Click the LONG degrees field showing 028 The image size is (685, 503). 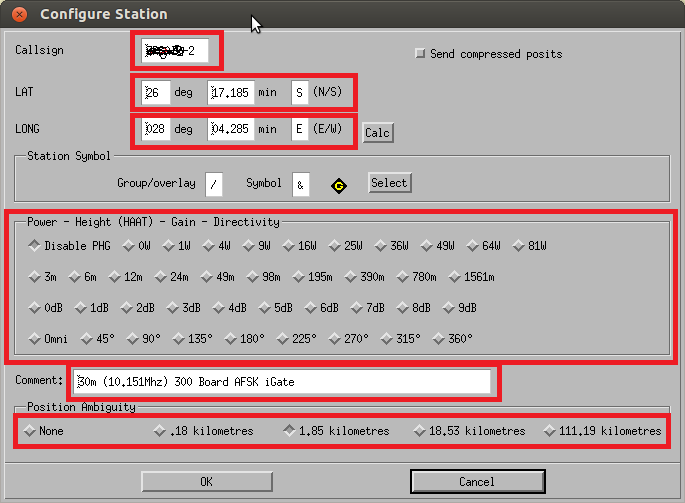coord(156,129)
